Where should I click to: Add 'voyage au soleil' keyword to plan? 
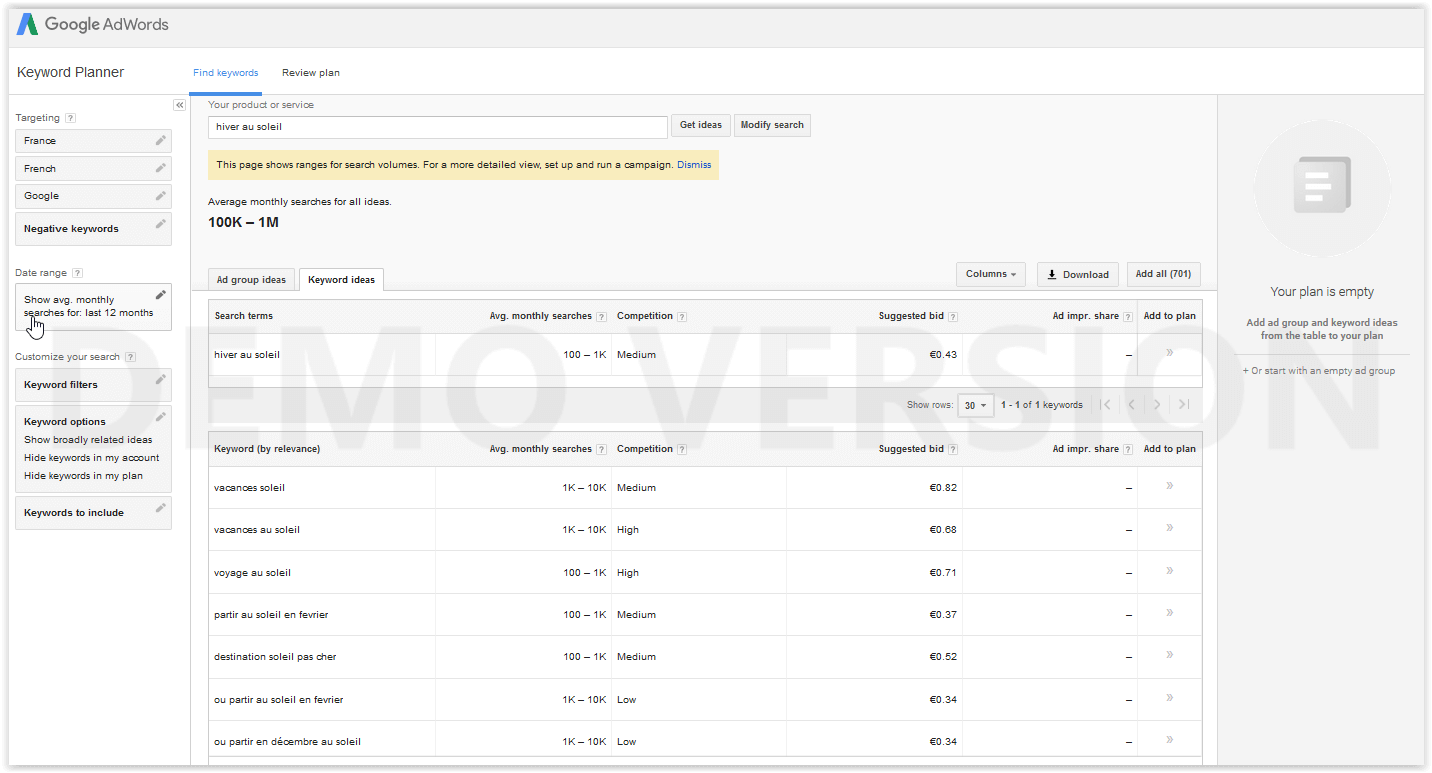pos(1169,571)
